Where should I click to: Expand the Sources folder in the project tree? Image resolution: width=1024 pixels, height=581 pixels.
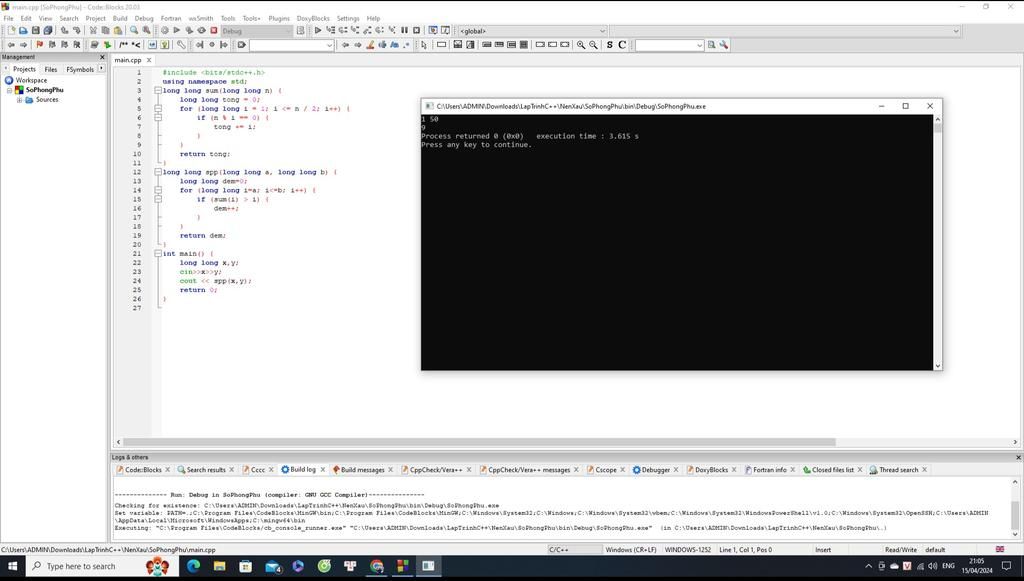pyautogui.click(x=20, y=100)
